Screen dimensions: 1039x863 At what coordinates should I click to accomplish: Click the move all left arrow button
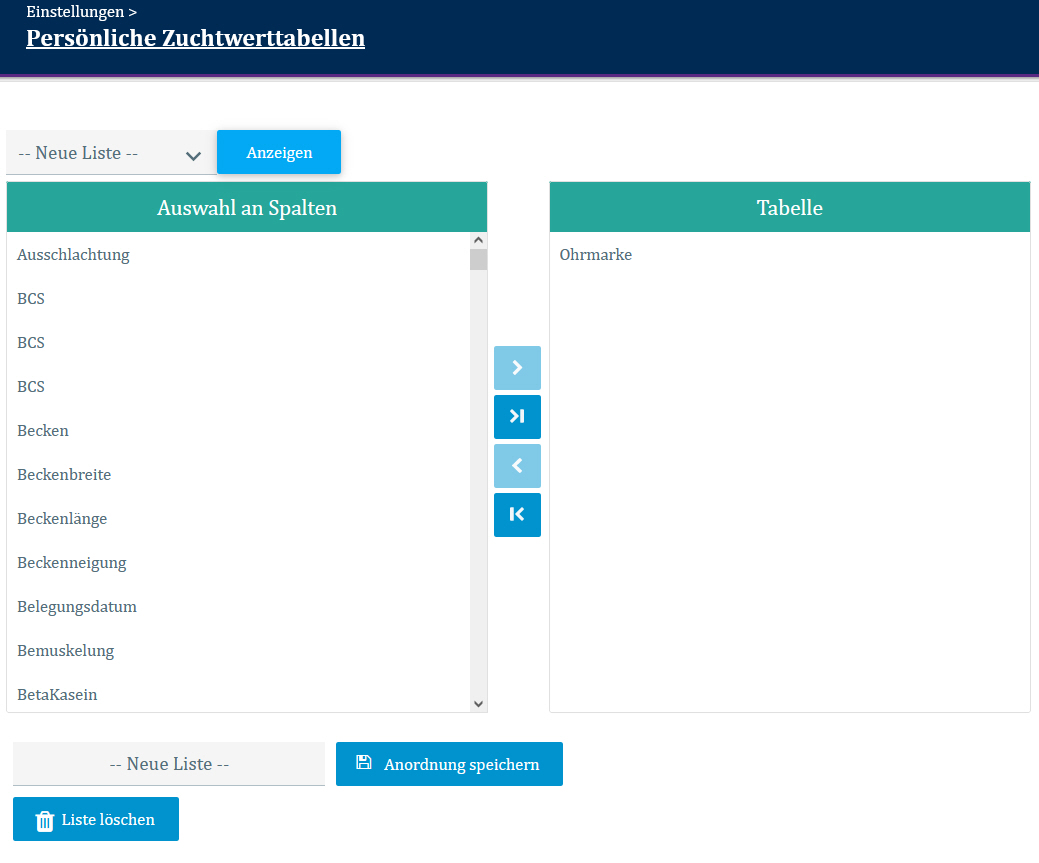click(517, 515)
